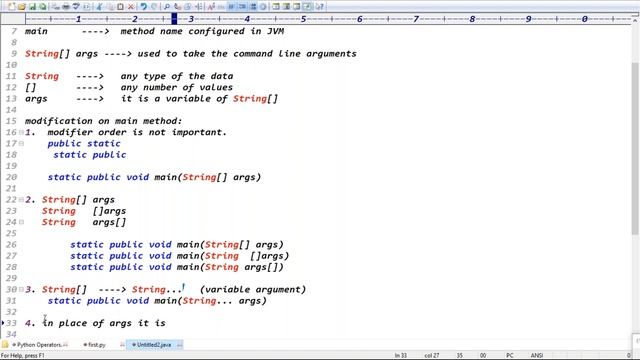Run the spell check toolbar icon
This screenshot has height=360, width=640.
76,7
